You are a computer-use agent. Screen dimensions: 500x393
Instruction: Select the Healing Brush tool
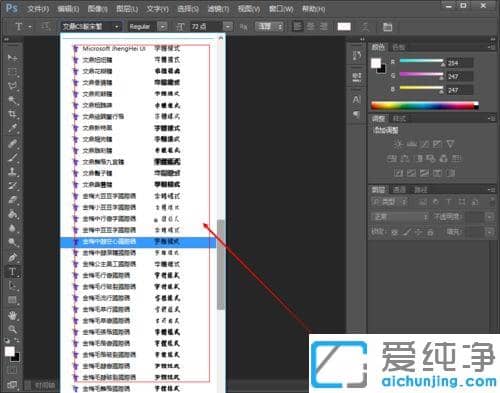point(13,144)
